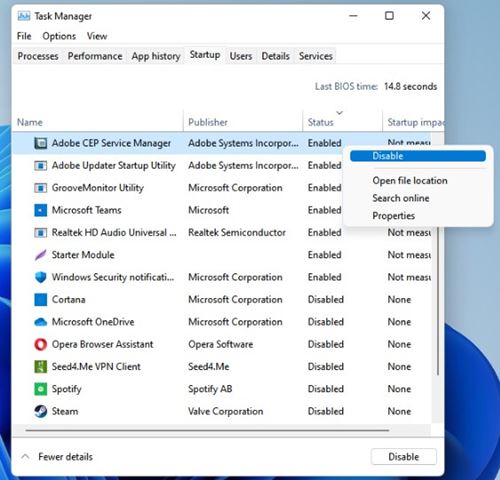Select Open file location menu entry
The height and width of the screenshot is (480, 500).
click(410, 181)
